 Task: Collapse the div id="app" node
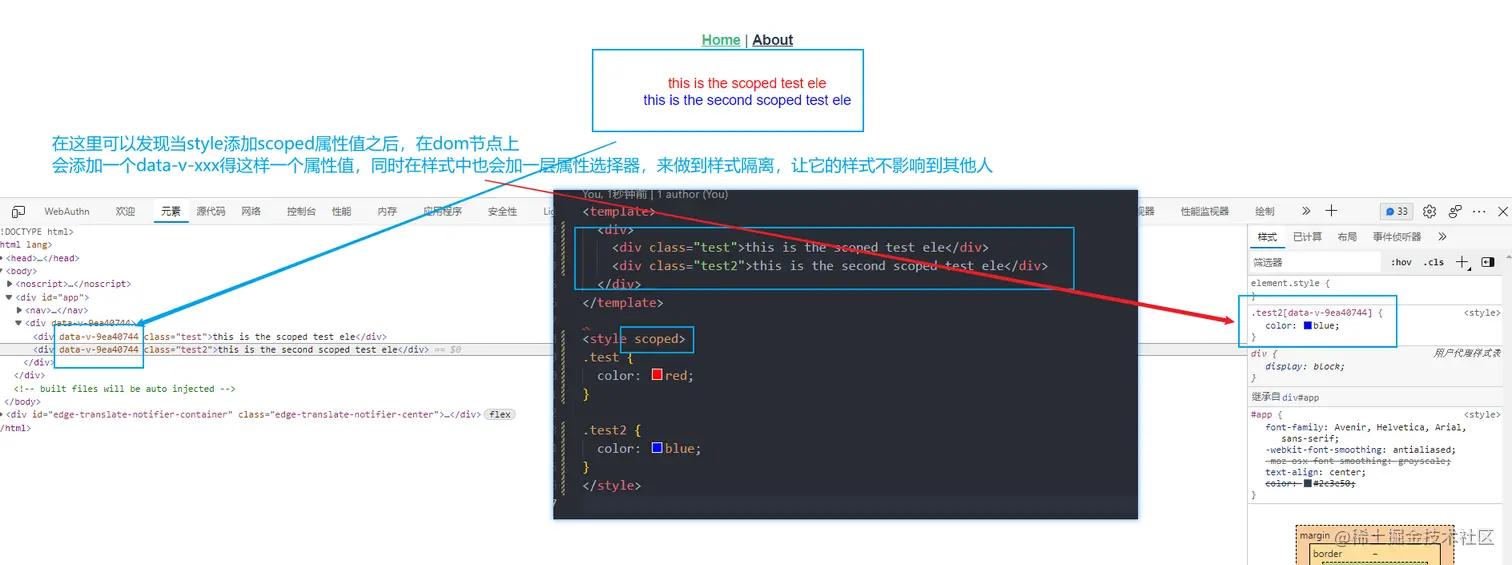tap(11, 297)
